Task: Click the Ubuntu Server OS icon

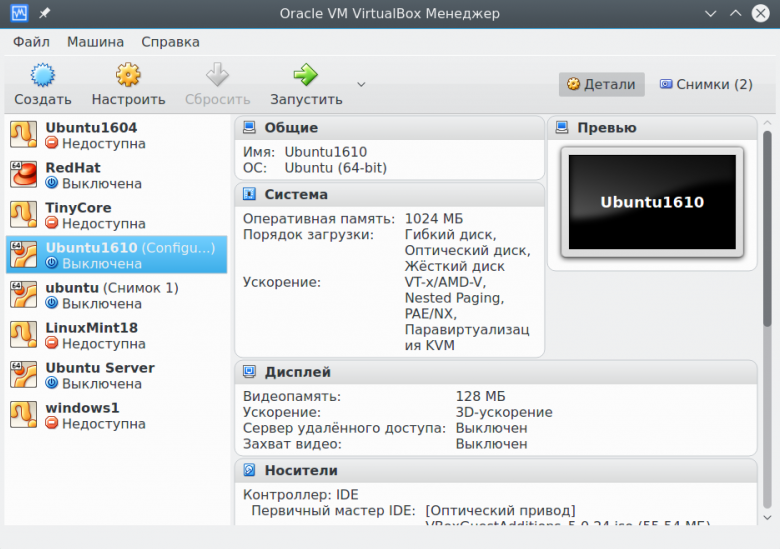Action: [23, 375]
